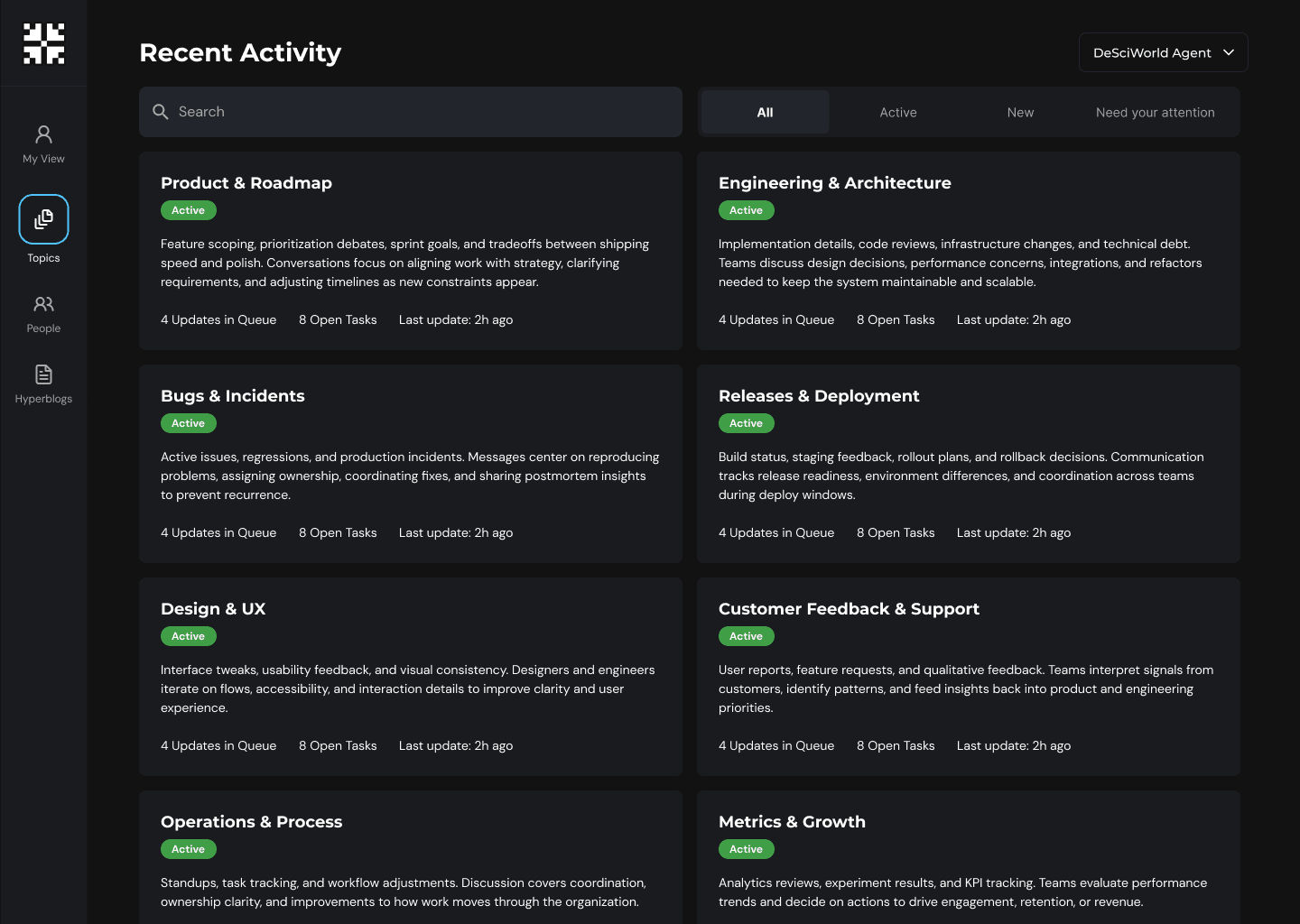Select the Topics sidebar icon
This screenshot has height=924, width=1300.
(x=43, y=219)
